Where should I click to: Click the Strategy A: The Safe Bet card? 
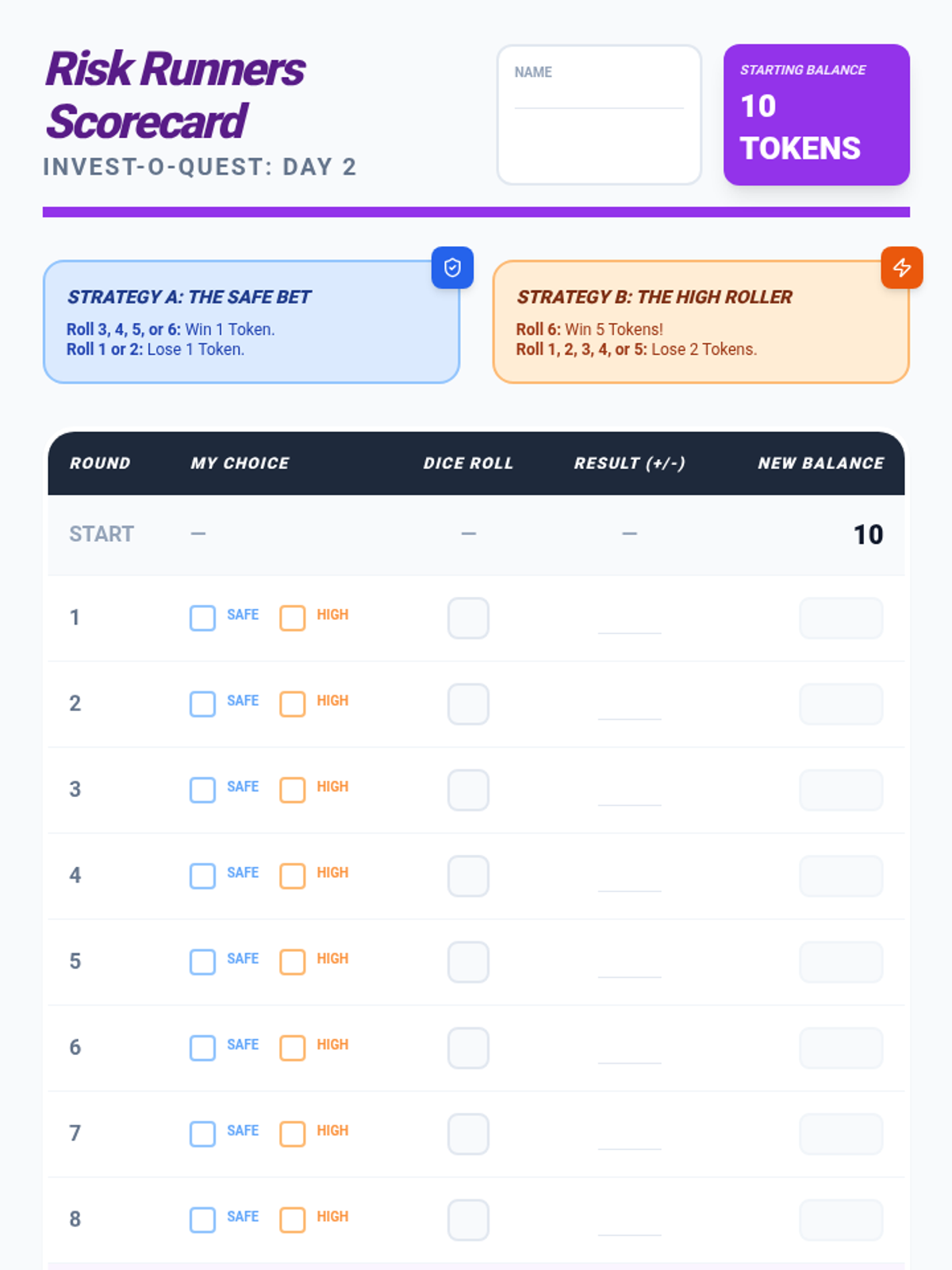coord(251,322)
